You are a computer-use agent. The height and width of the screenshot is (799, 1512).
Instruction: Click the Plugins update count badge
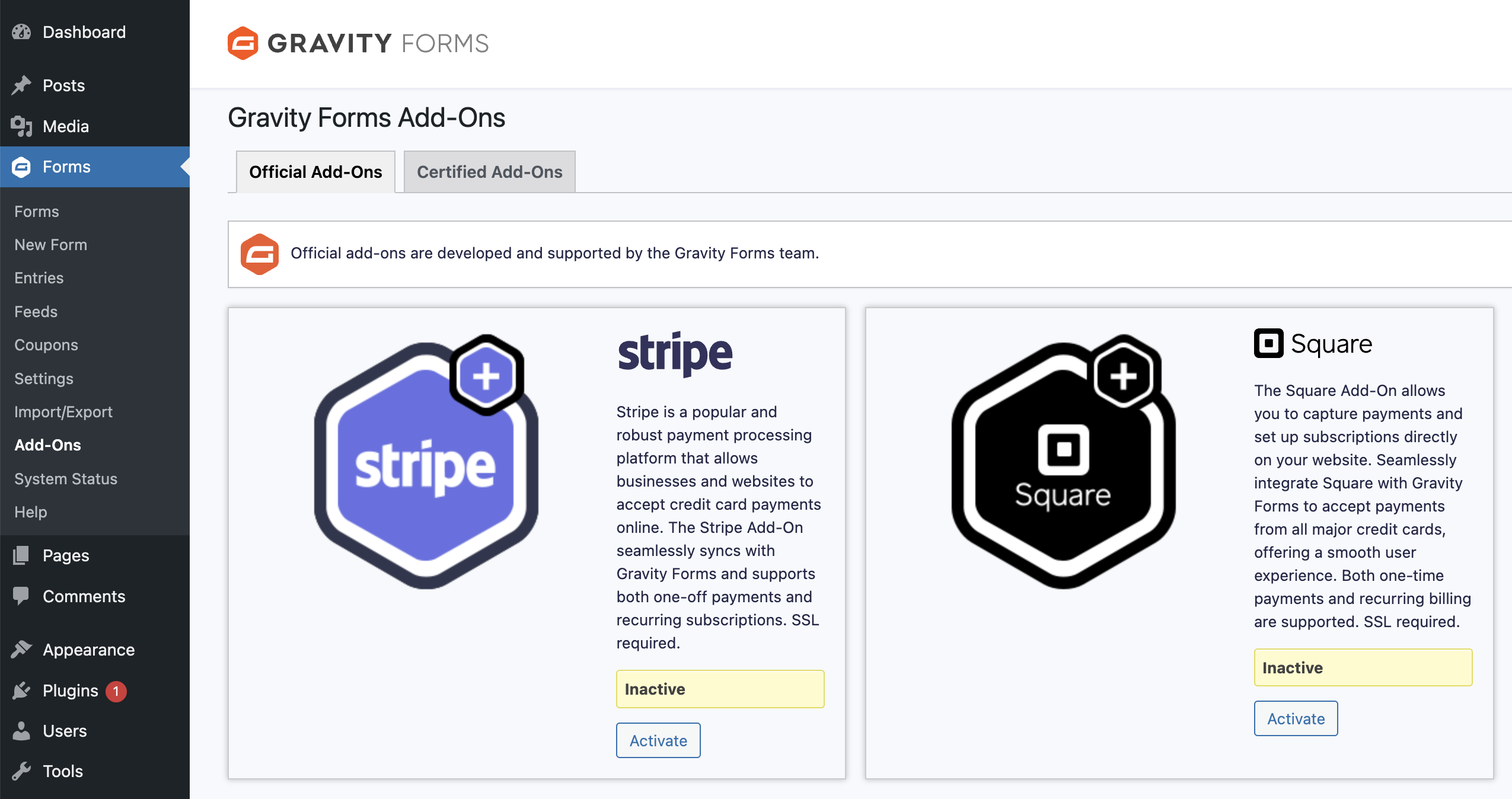(x=116, y=691)
